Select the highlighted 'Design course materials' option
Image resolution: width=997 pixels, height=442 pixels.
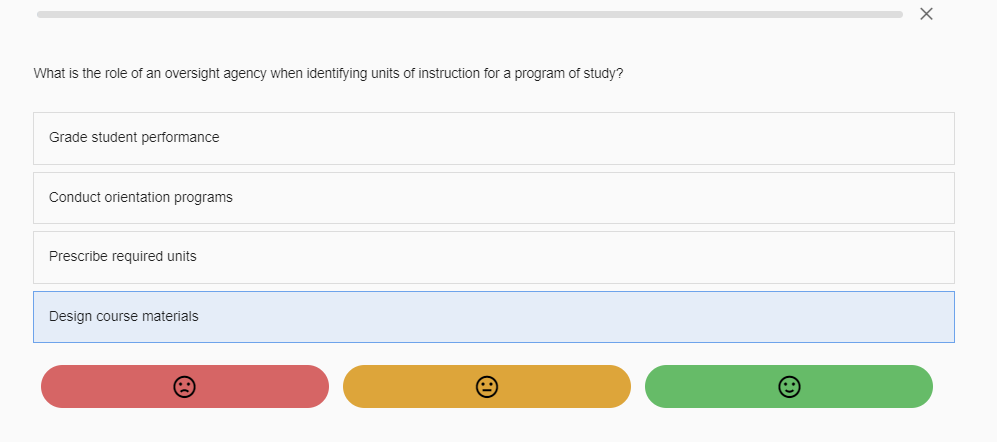(x=124, y=316)
